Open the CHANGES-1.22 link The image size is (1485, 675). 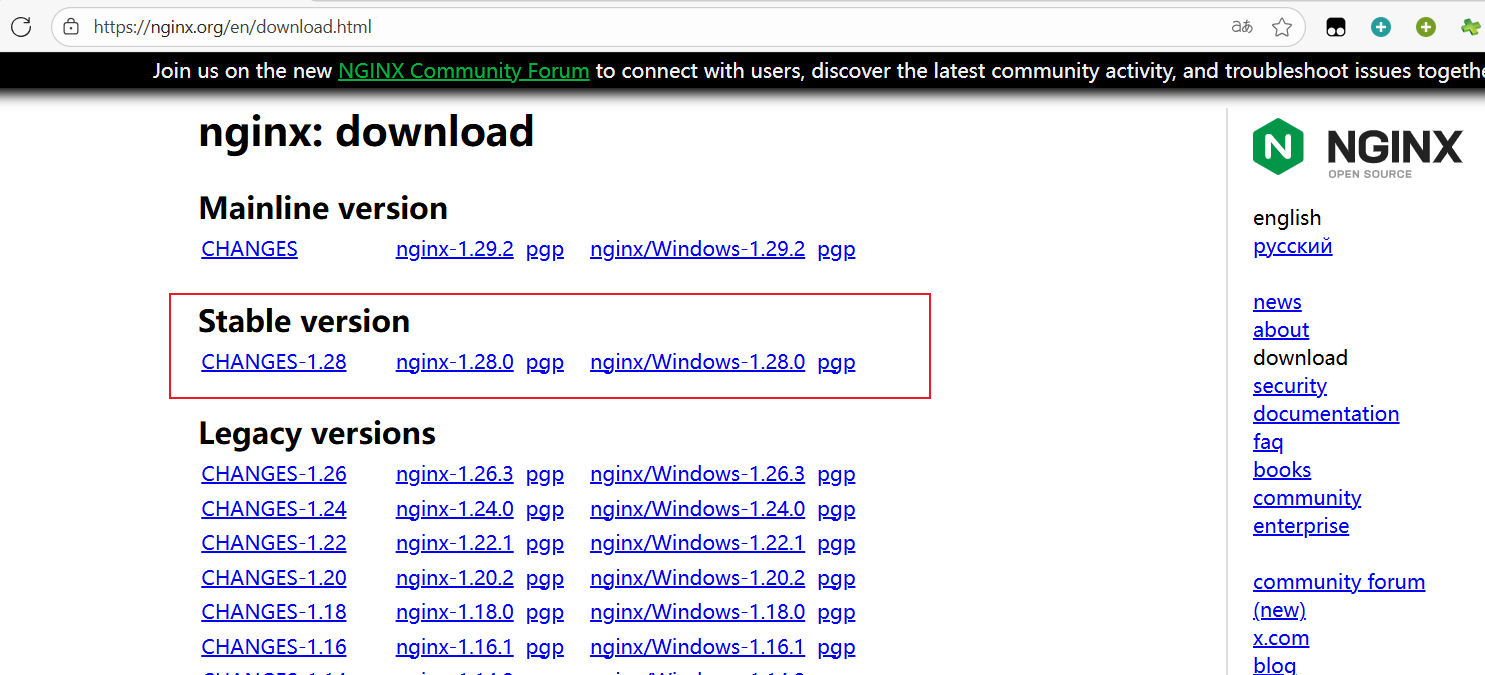pos(274,543)
